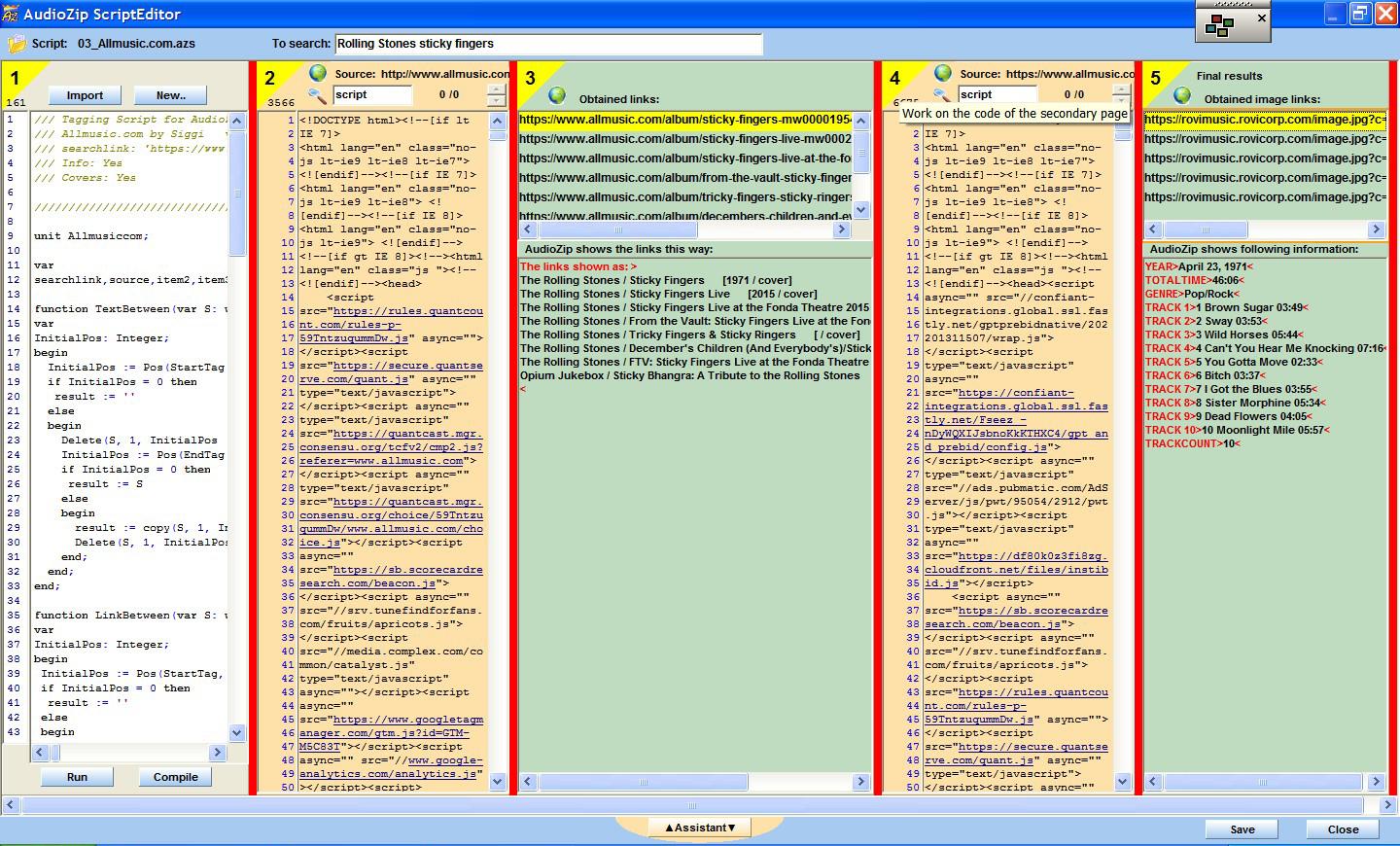Viewport: 1400px width, 846px height.
Task: Click the New.. button in panel 1
Action: [x=170, y=95]
